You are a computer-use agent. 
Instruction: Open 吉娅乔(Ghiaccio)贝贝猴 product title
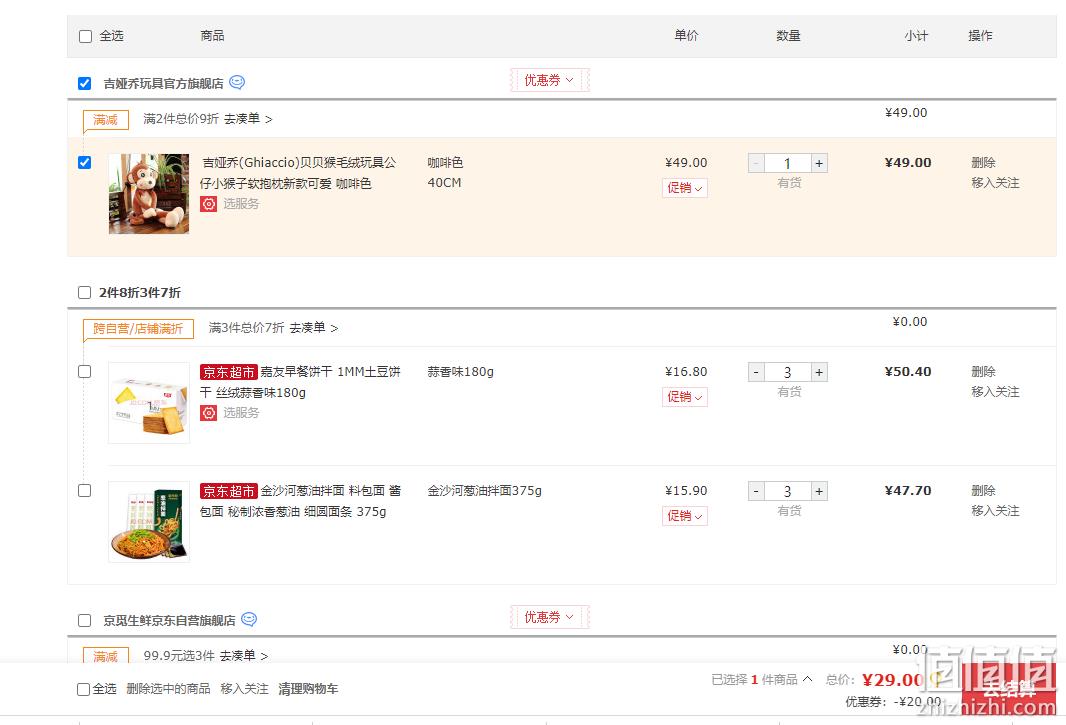pyautogui.click(x=298, y=173)
